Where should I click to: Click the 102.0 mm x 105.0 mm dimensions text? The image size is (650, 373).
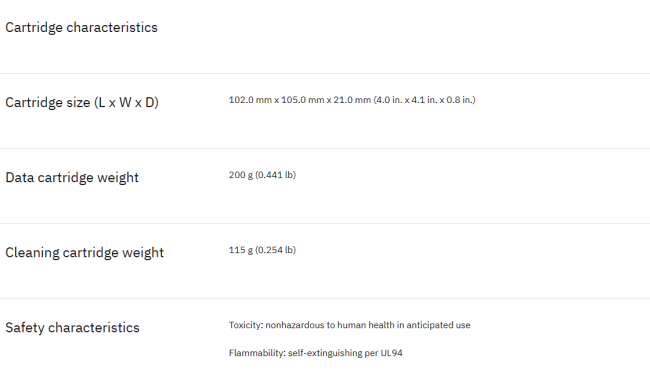tap(276, 100)
